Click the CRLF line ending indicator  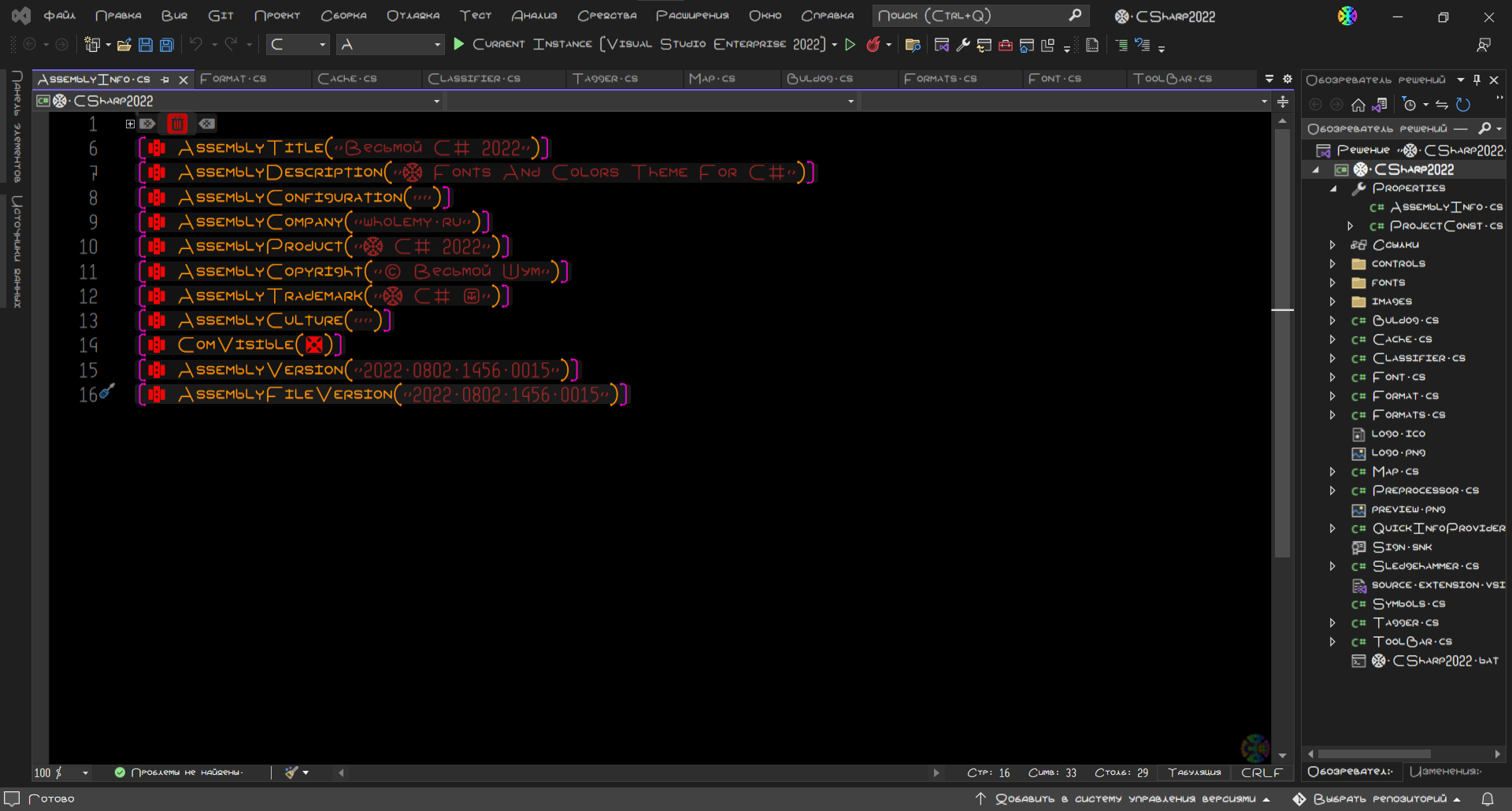[x=1262, y=773]
